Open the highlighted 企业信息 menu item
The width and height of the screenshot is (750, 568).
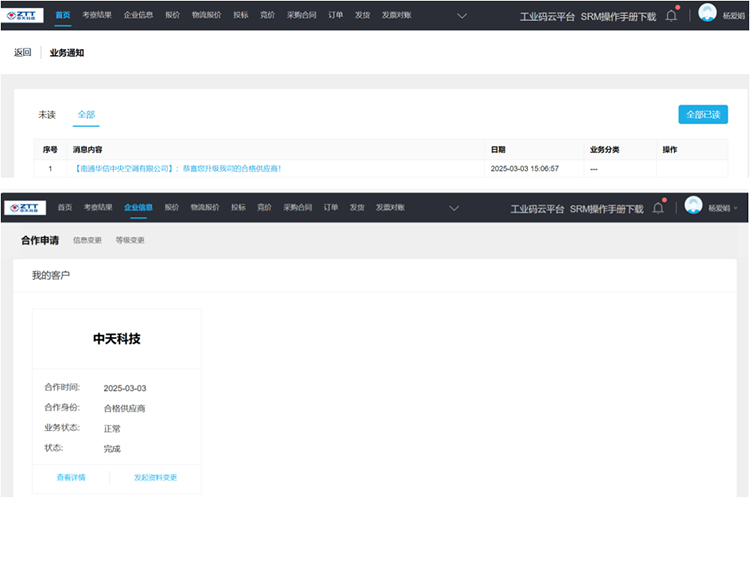[138, 208]
